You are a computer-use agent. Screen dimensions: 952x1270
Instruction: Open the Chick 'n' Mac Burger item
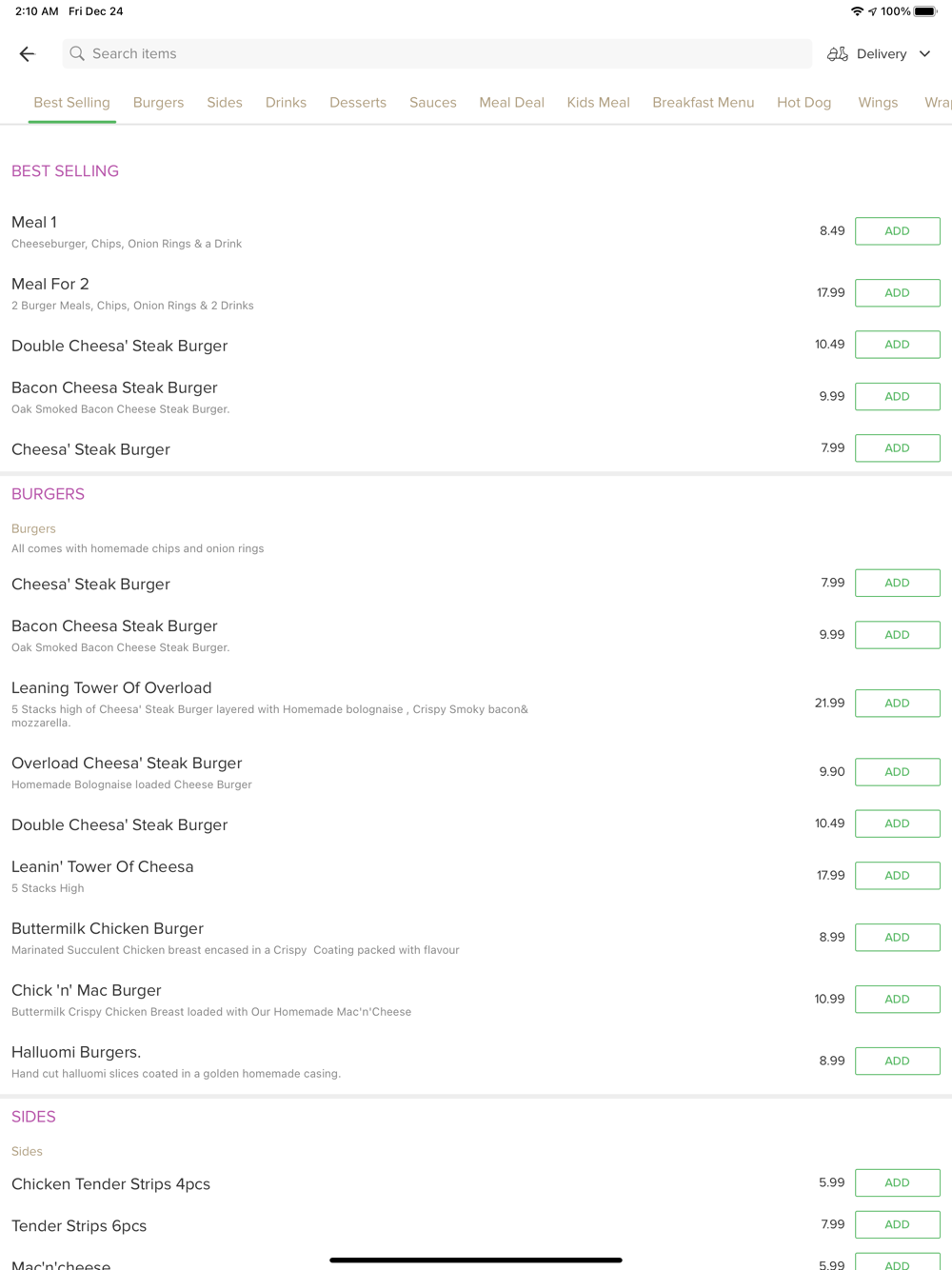[87, 991]
